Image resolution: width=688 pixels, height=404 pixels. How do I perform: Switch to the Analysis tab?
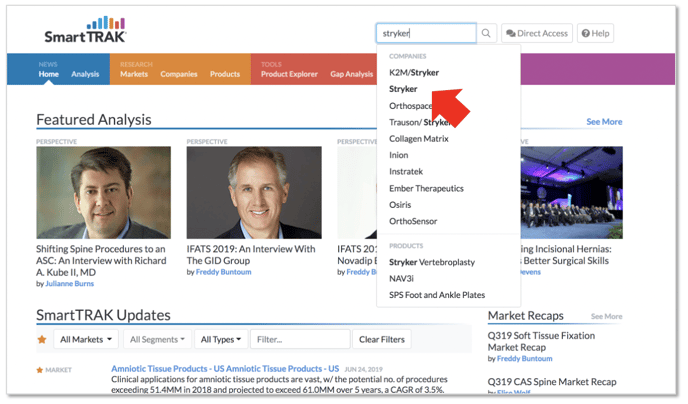click(85, 74)
